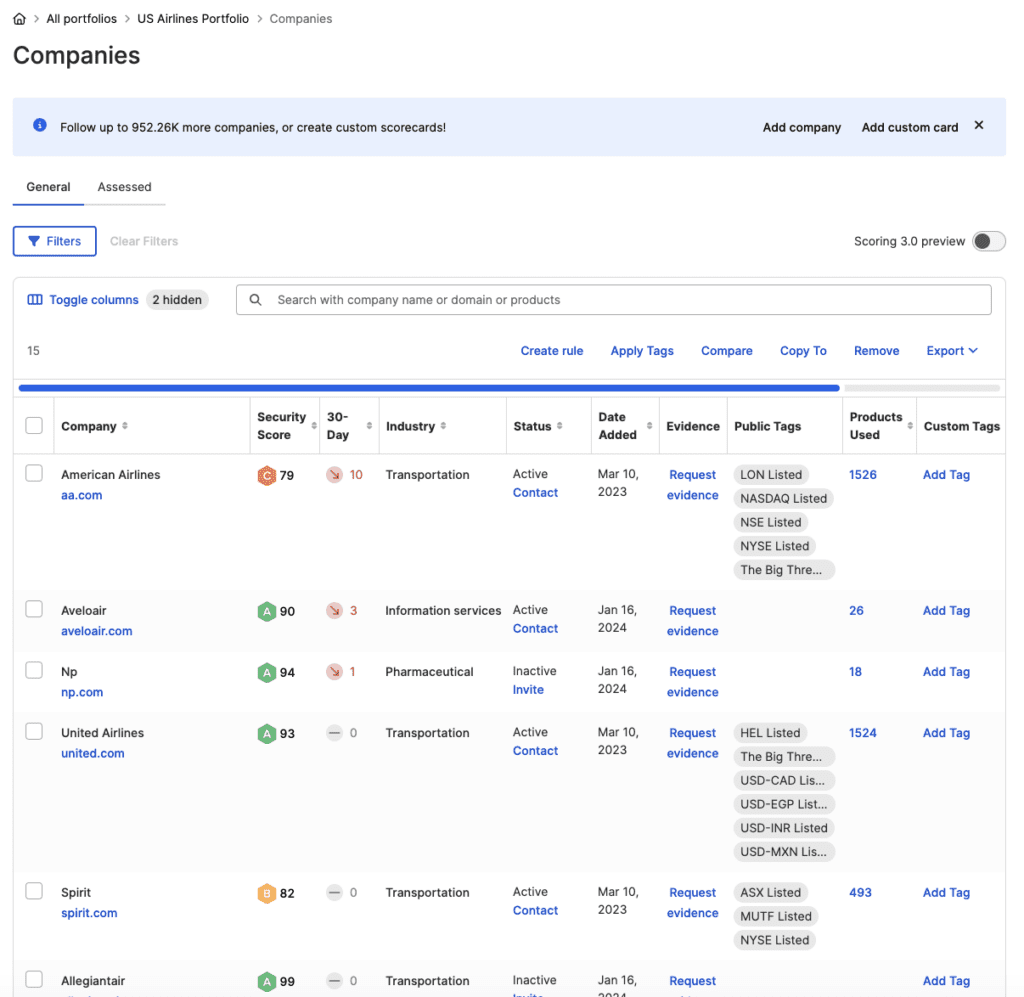Click the filter funnel icon
Screen dimensions: 1024x997
click(x=34, y=241)
